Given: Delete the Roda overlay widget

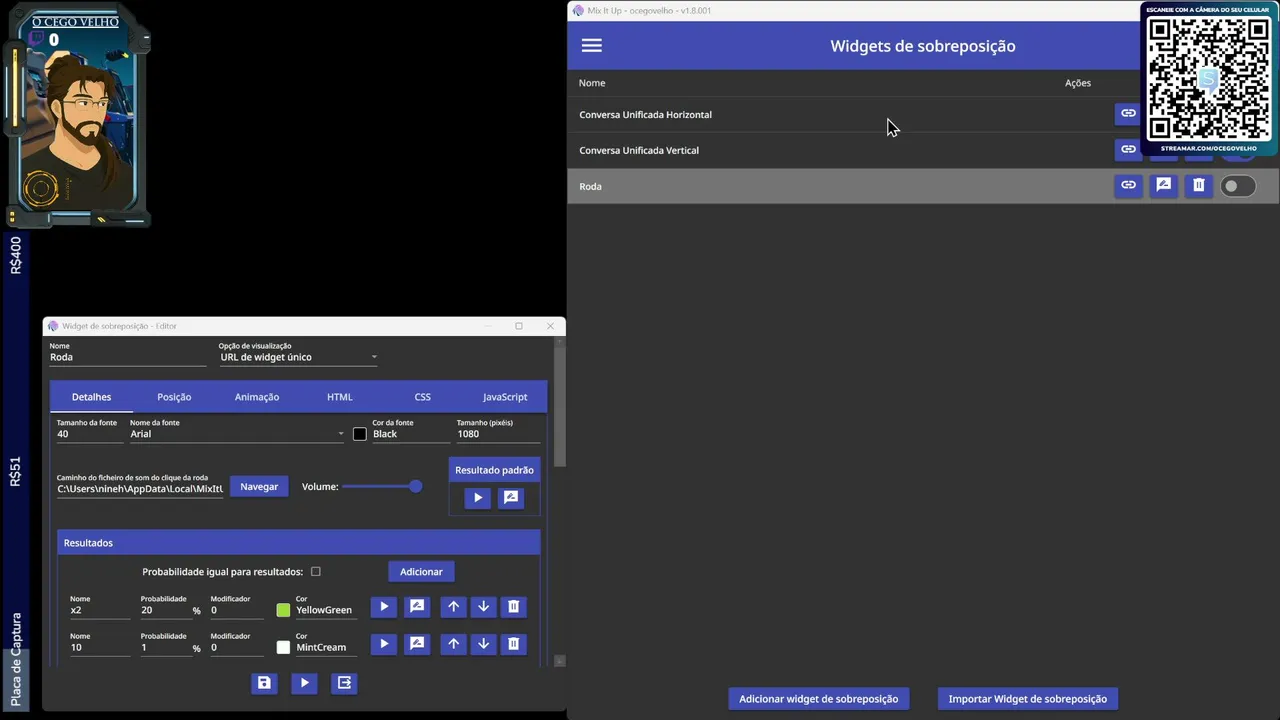Looking at the screenshot, I should tap(1198, 185).
